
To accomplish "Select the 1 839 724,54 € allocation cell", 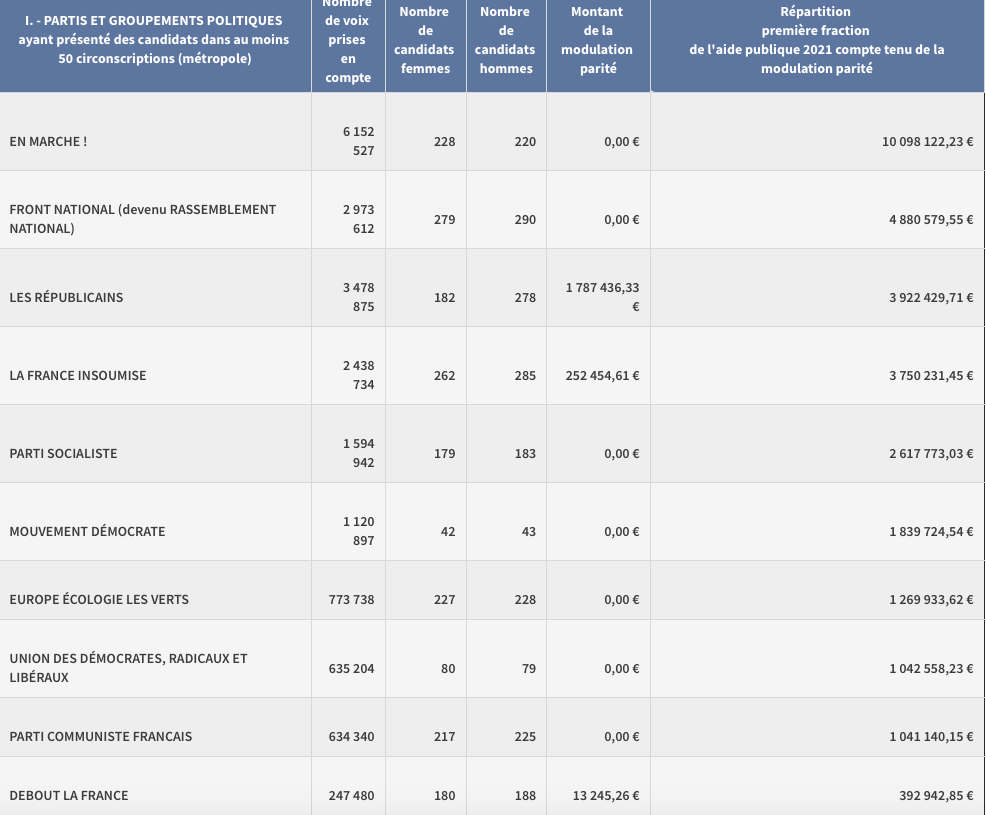I will pyautogui.click(x=931, y=532).
